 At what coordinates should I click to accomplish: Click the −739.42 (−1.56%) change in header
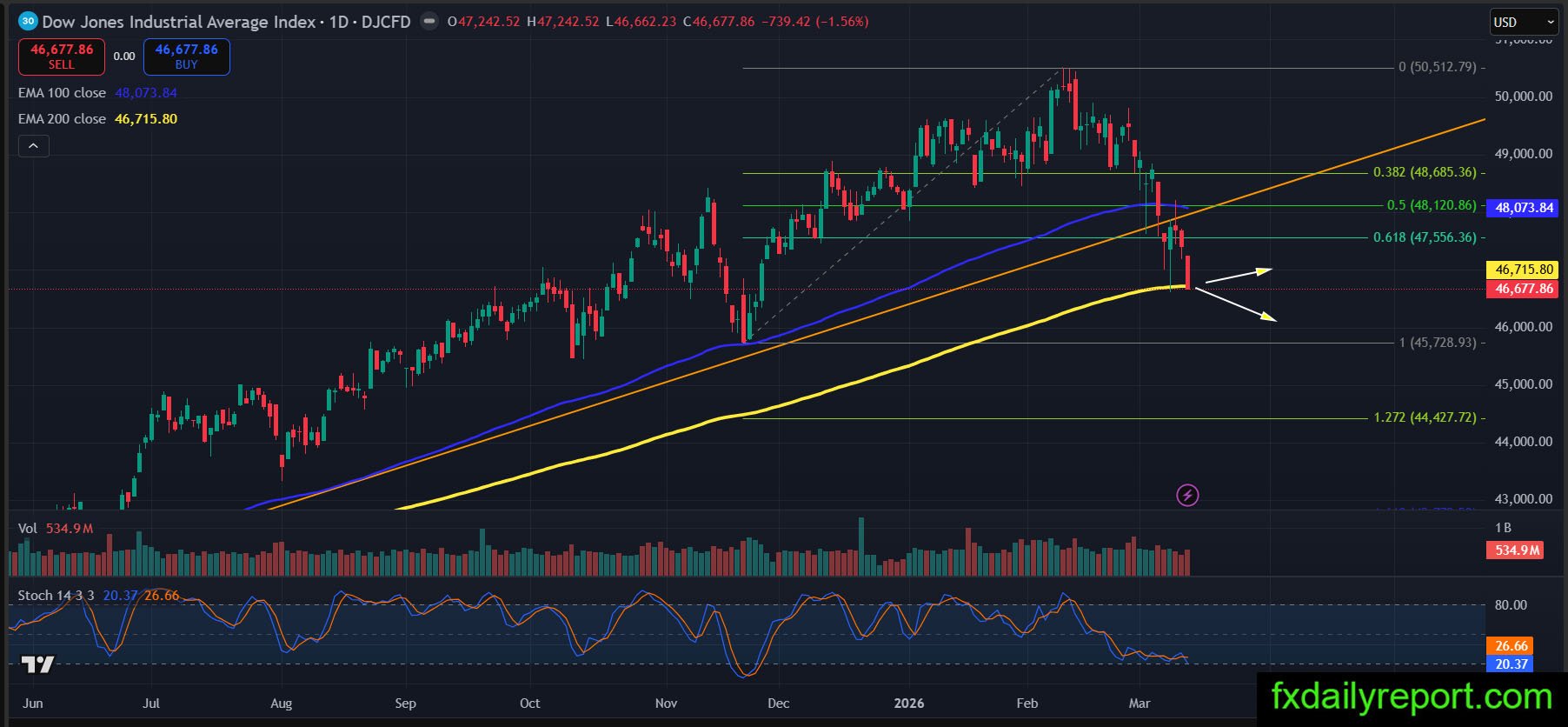point(814,22)
